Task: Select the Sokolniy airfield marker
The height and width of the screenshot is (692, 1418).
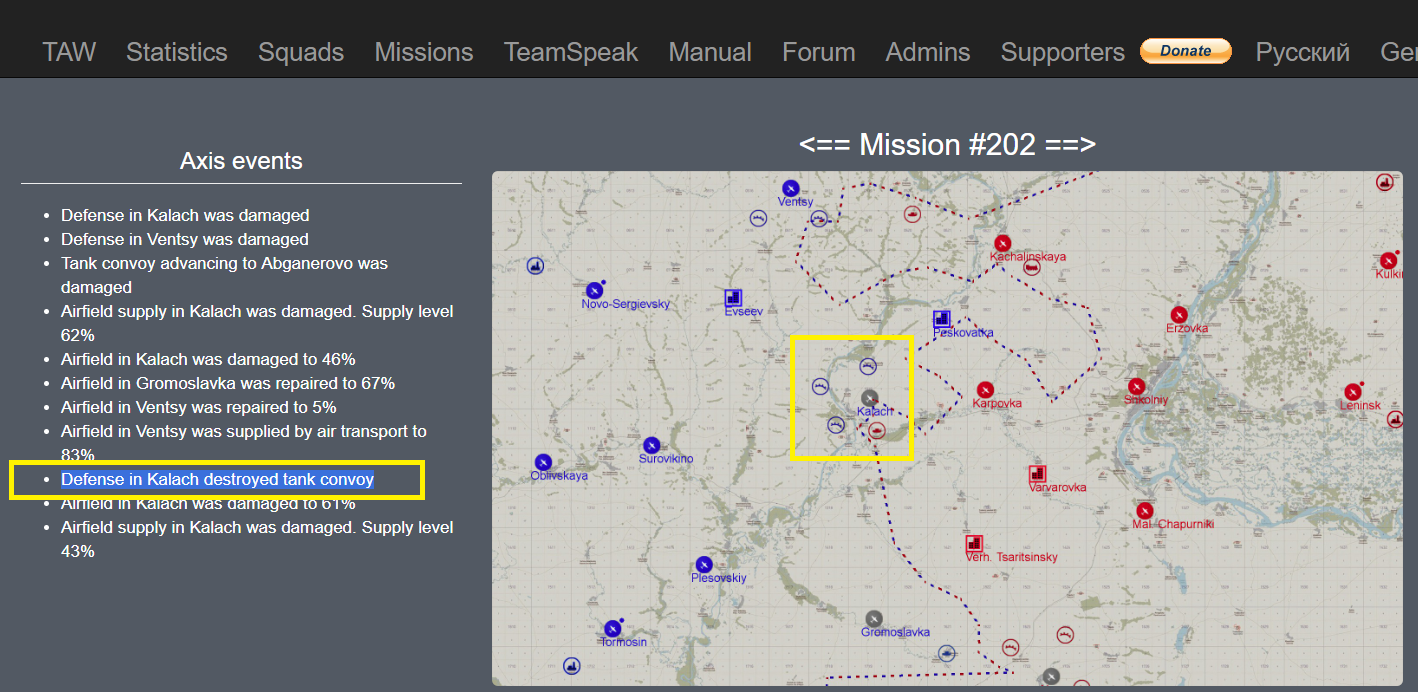Action: click(x=1136, y=387)
